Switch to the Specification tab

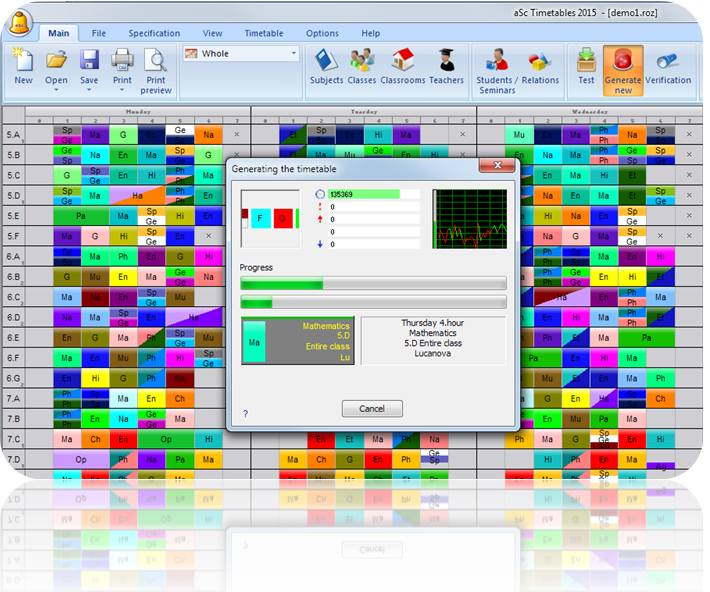point(154,33)
